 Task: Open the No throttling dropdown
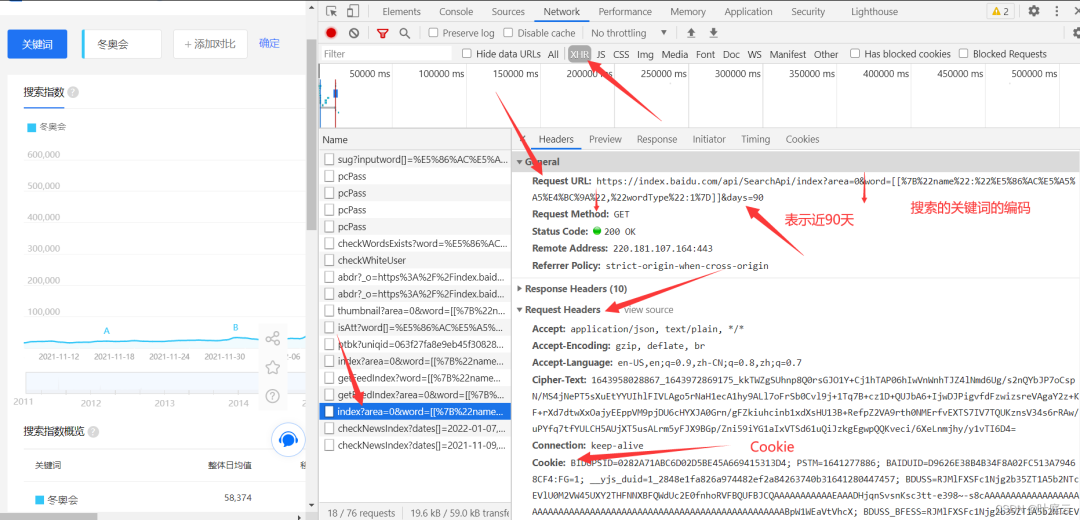tap(629, 32)
